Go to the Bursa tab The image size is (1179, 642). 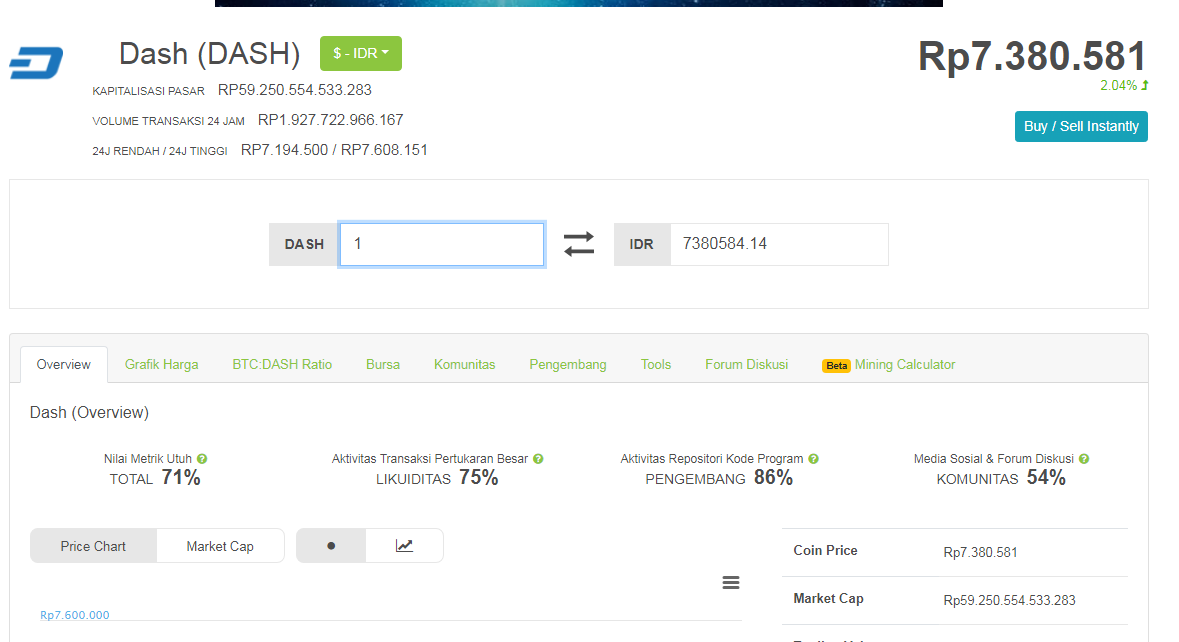coord(383,365)
